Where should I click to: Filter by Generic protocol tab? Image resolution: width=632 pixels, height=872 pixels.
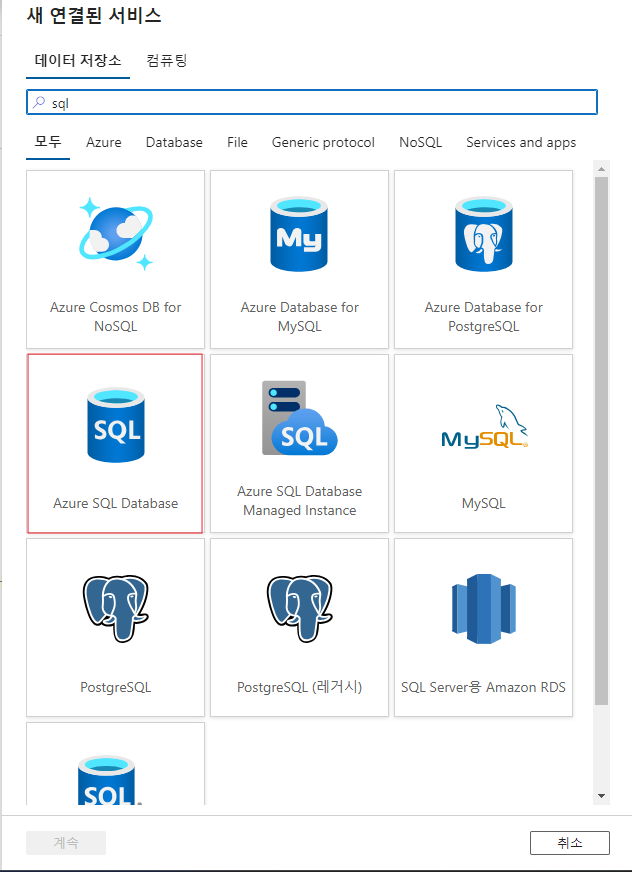coord(323,142)
